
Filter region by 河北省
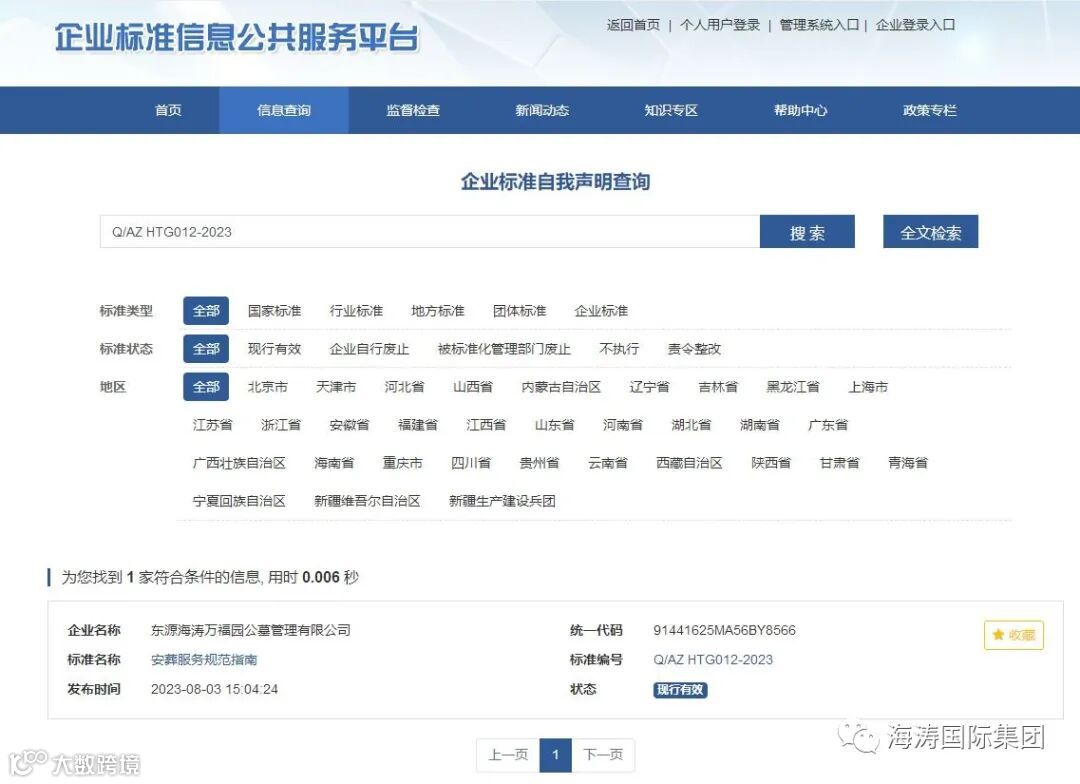(x=404, y=386)
